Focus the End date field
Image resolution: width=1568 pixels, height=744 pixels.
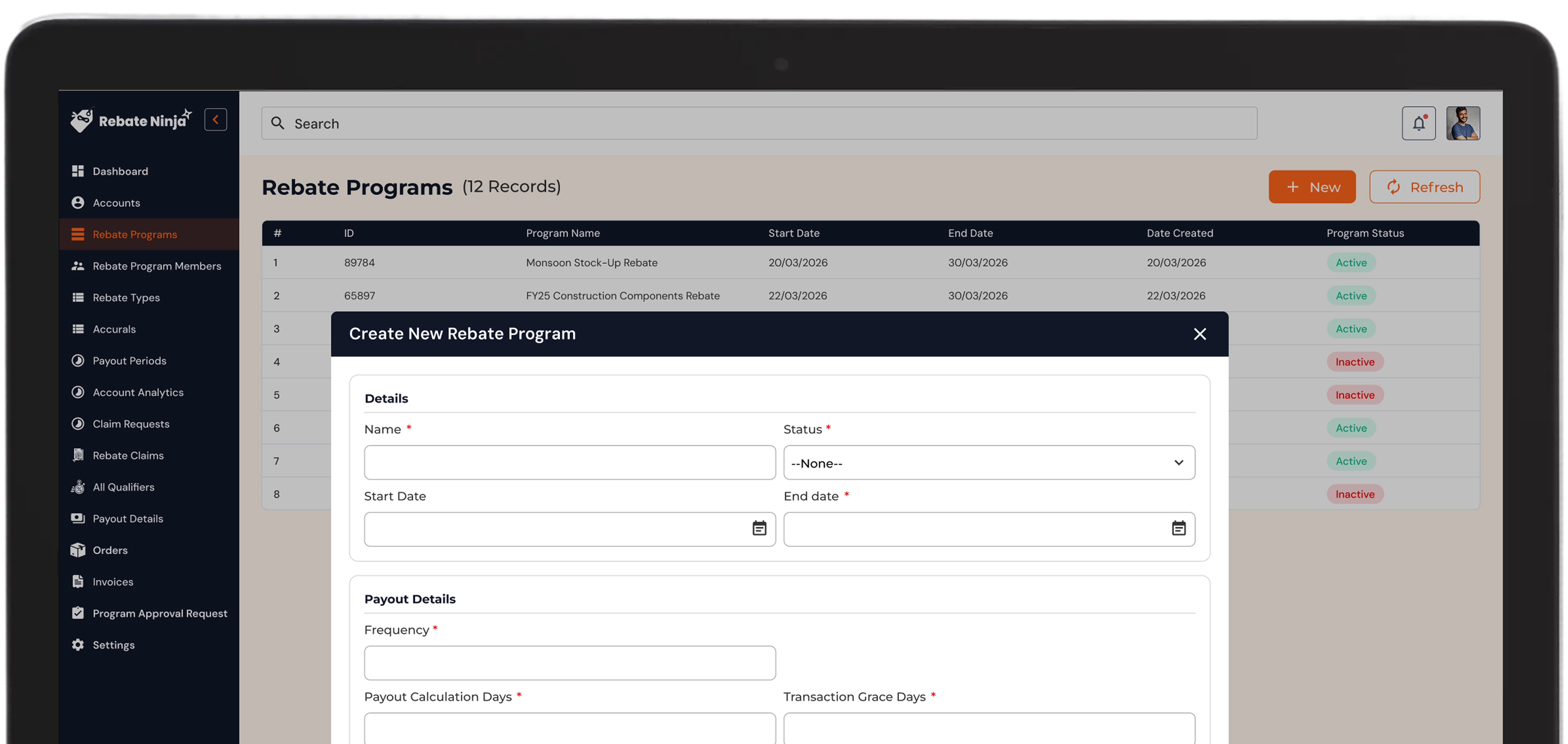(x=989, y=529)
